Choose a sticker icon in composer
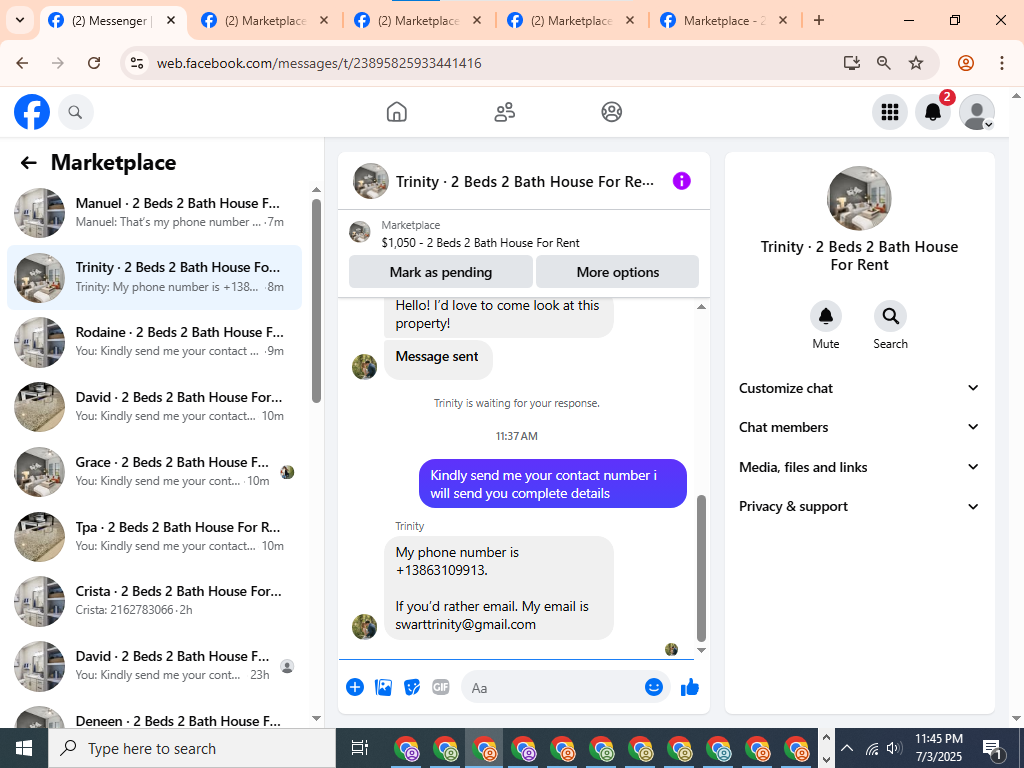The image size is (1024, 768). tap(412, 687)
